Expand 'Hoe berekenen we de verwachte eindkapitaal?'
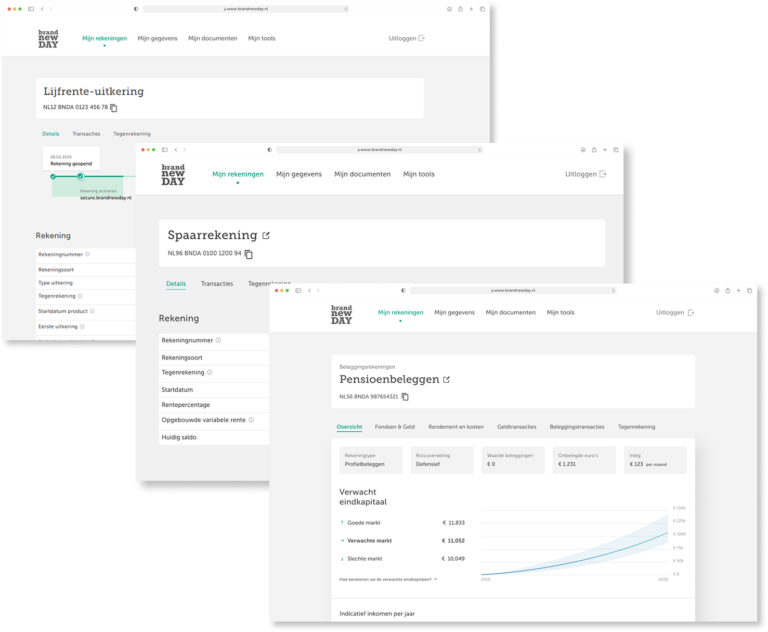This screenshot has width=768, height=632. coord(389,579)
